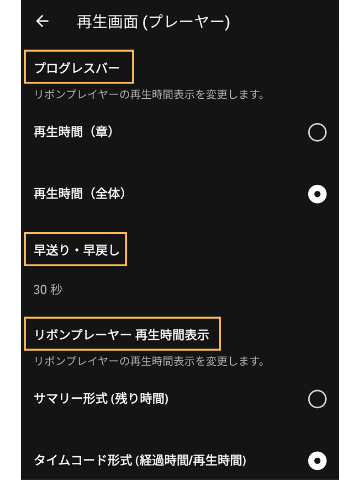Click タイムコード形式 (経過時間/再生時間) label
The height and width of the screenshot is (480, 360).
[140, 460]
